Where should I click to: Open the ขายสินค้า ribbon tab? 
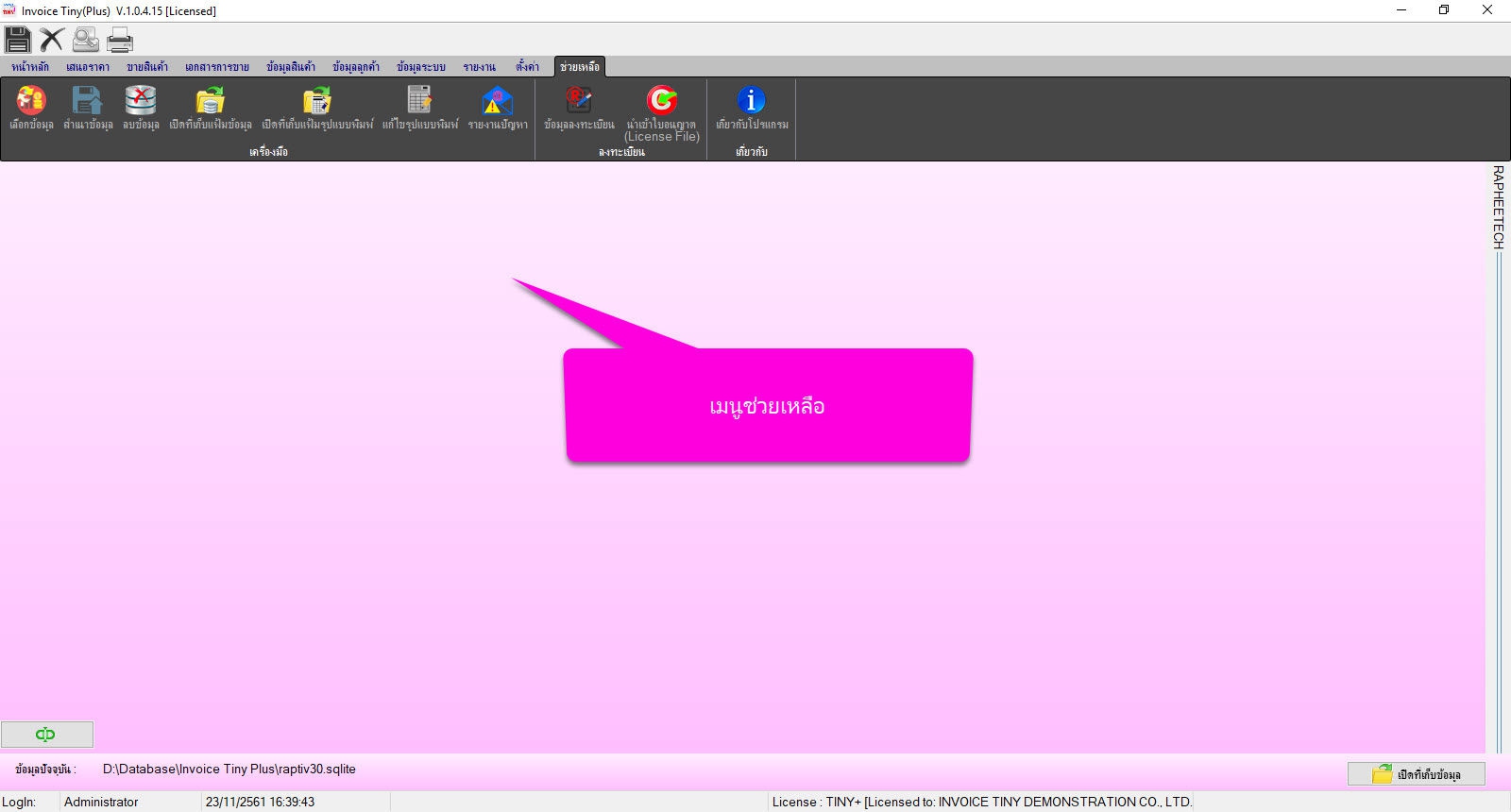tap(147, 67)
